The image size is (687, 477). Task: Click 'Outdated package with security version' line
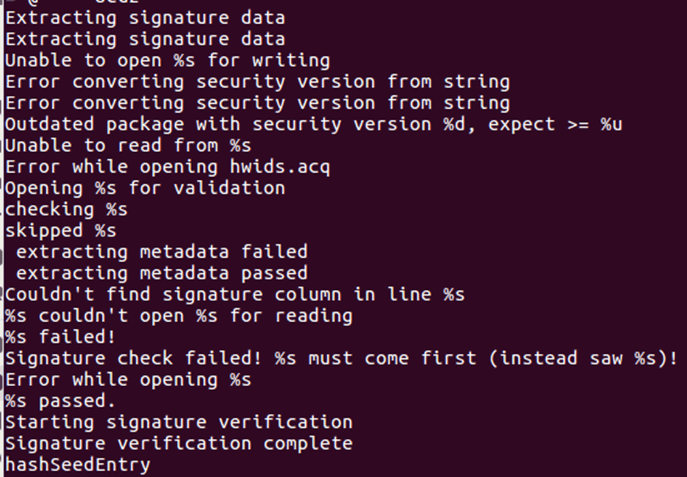tap(313, 124)
